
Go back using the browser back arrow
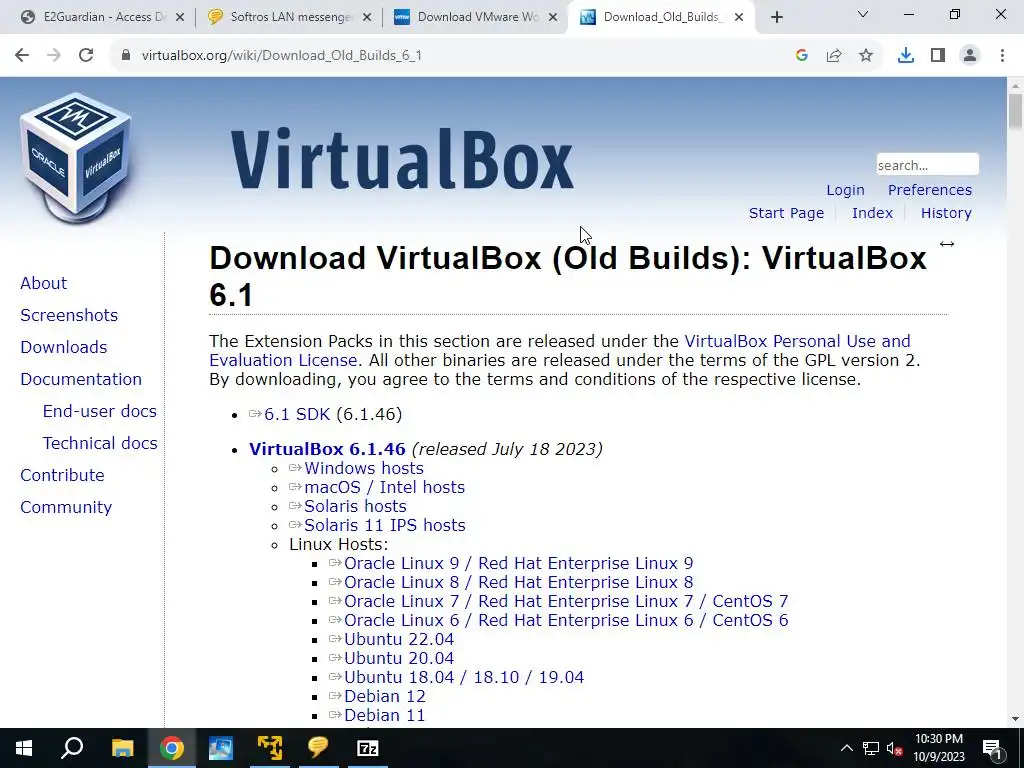22,56
